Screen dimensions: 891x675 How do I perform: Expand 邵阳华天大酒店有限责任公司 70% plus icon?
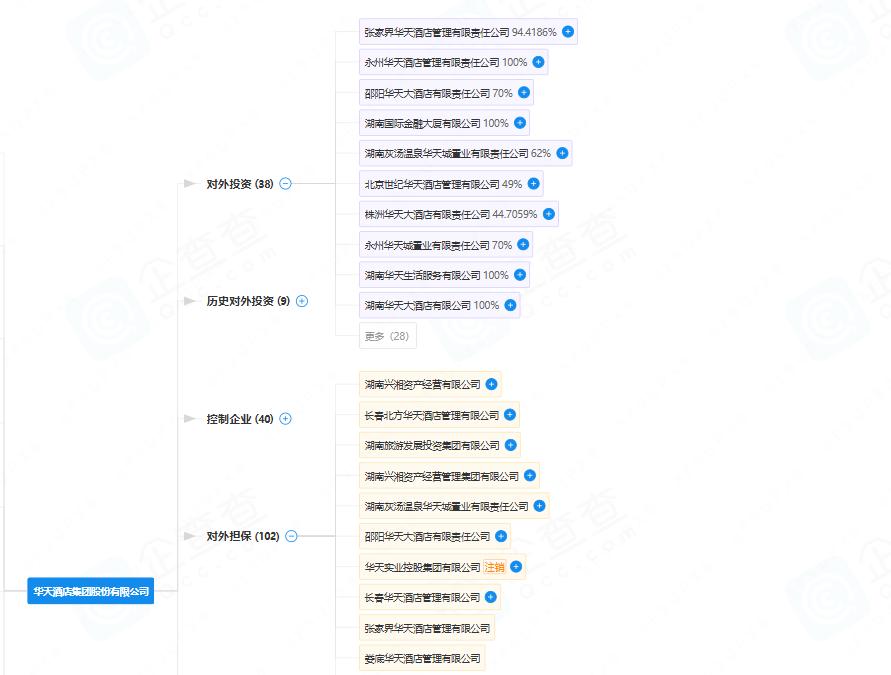tap(524, 92)
